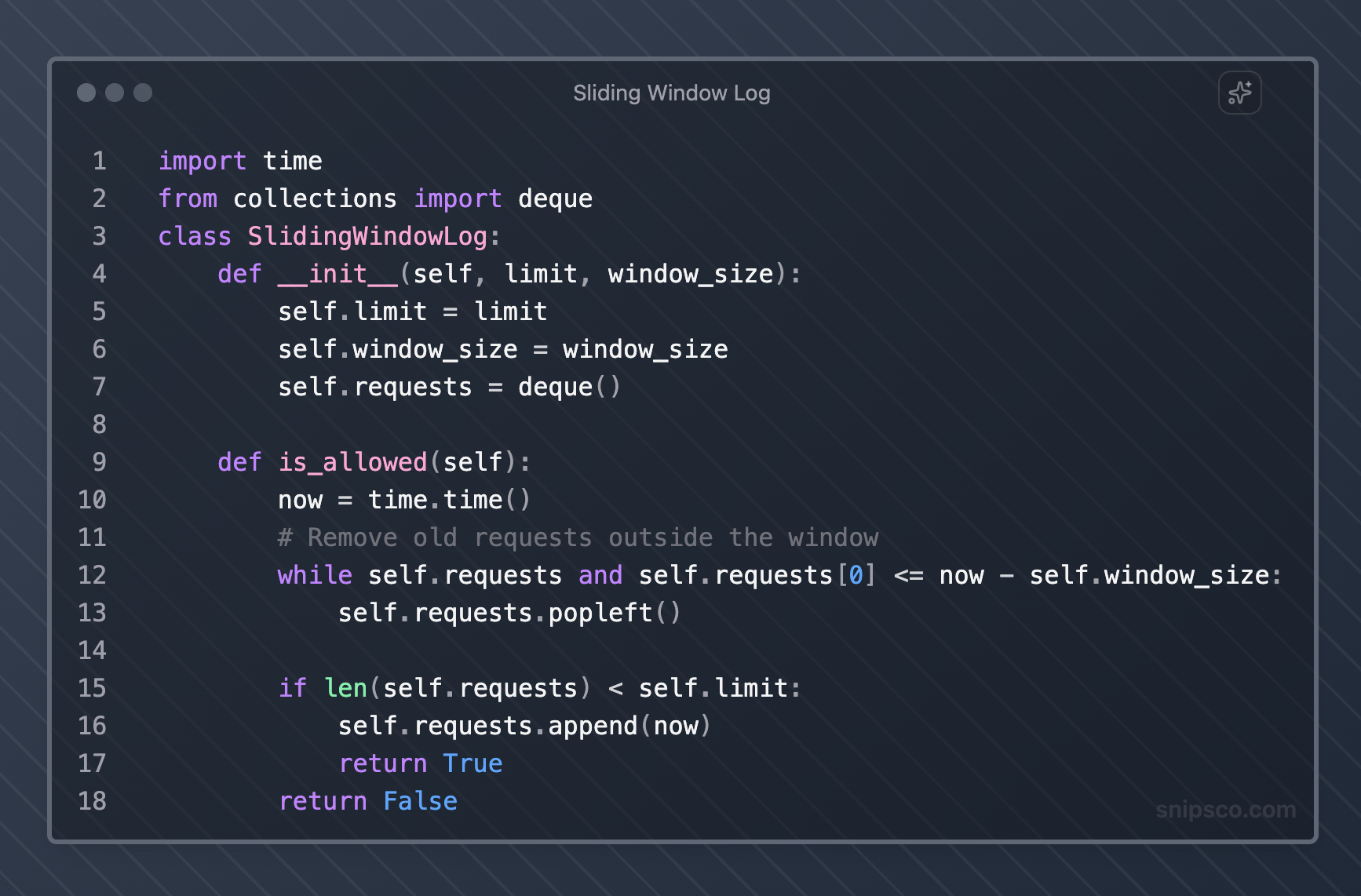Click the sparkle AI icon button

[x=1239, y=93]
